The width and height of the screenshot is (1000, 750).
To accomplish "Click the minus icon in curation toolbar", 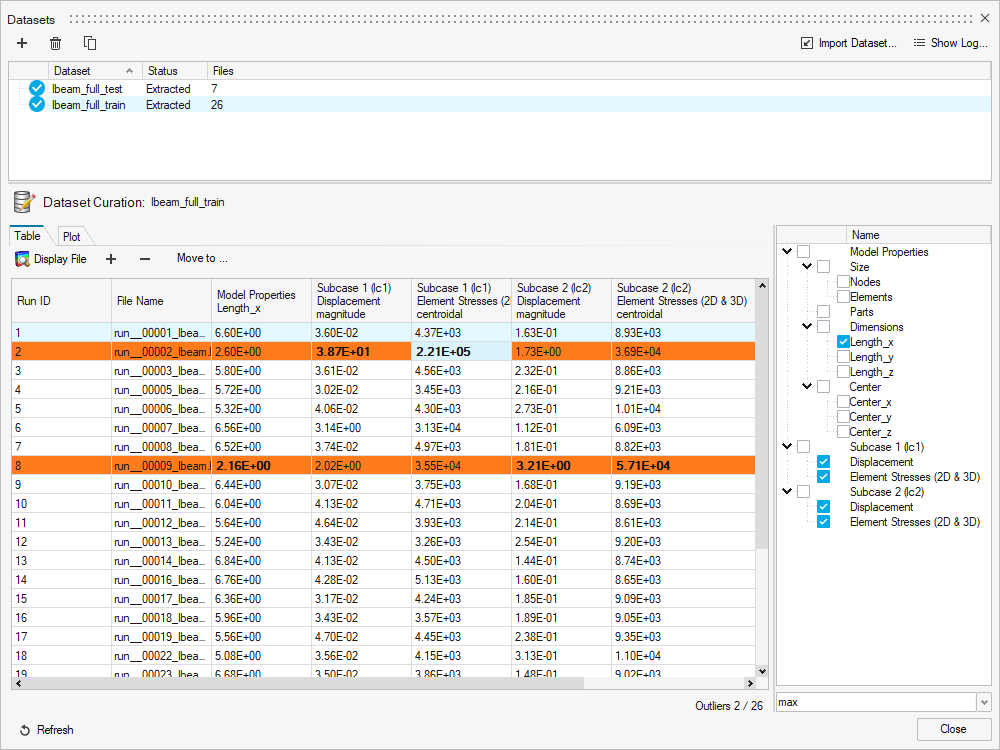I will tap(145, 259).
